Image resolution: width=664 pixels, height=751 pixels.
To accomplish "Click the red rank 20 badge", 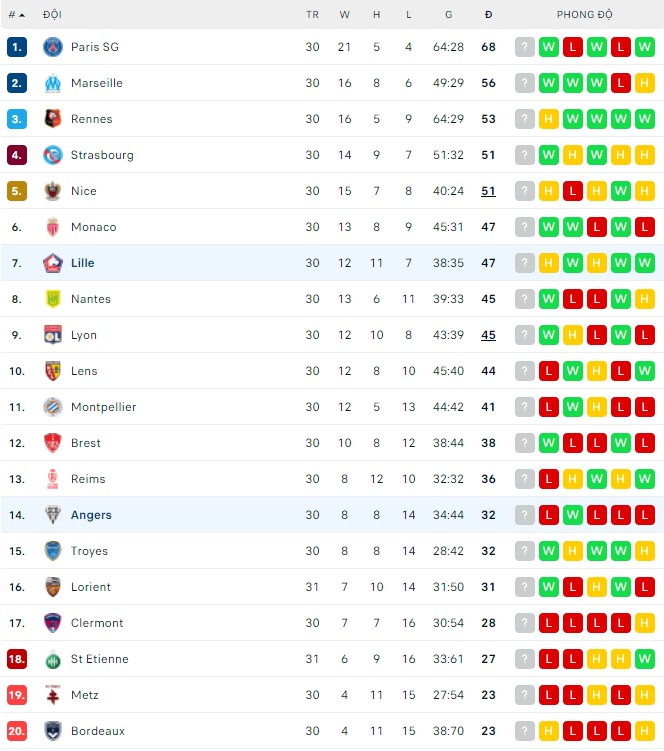I will click(16, 731).
